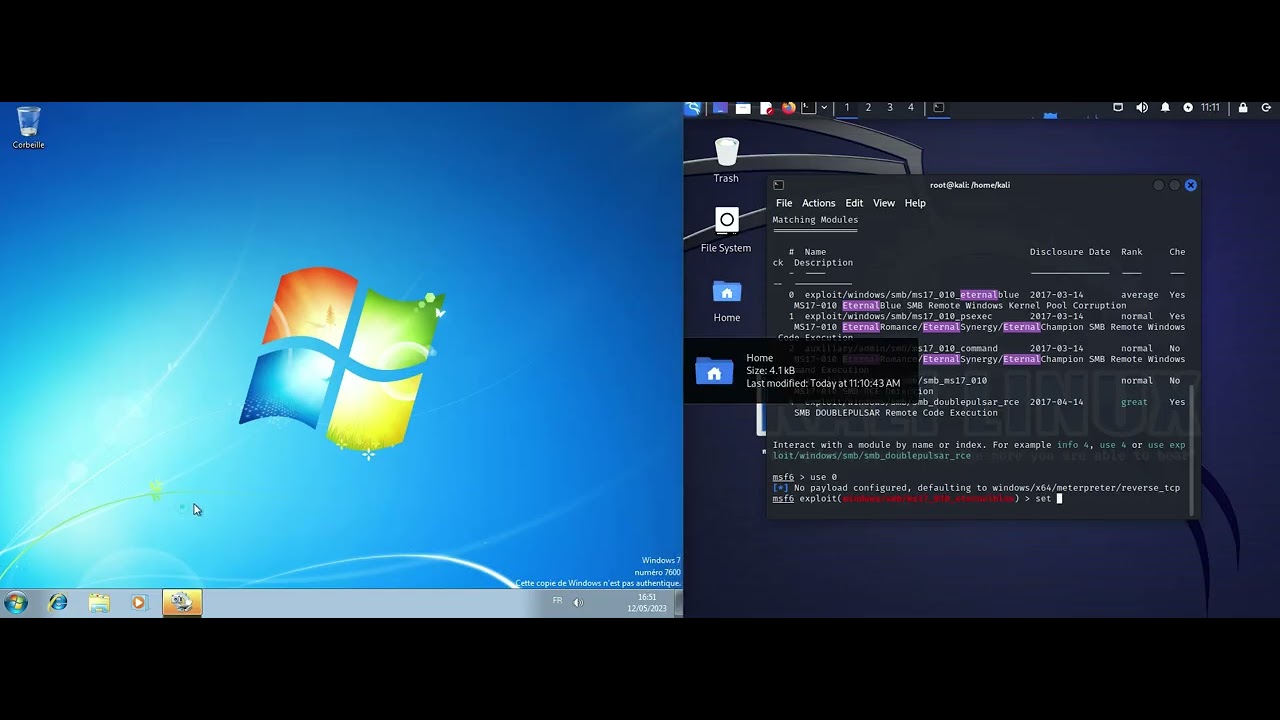Image resolution: width=1280 pixels, height=720 pixels.
Task: Open the terminal launcher in Kali panel
Action: 808,108
